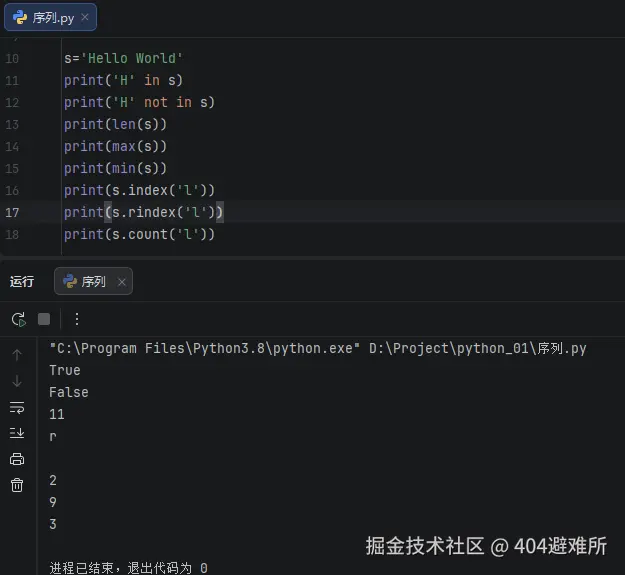This screenshot has width=625, height=575.
Task: Click line number 17 in gutter
Action: click(x=12, y=212)
